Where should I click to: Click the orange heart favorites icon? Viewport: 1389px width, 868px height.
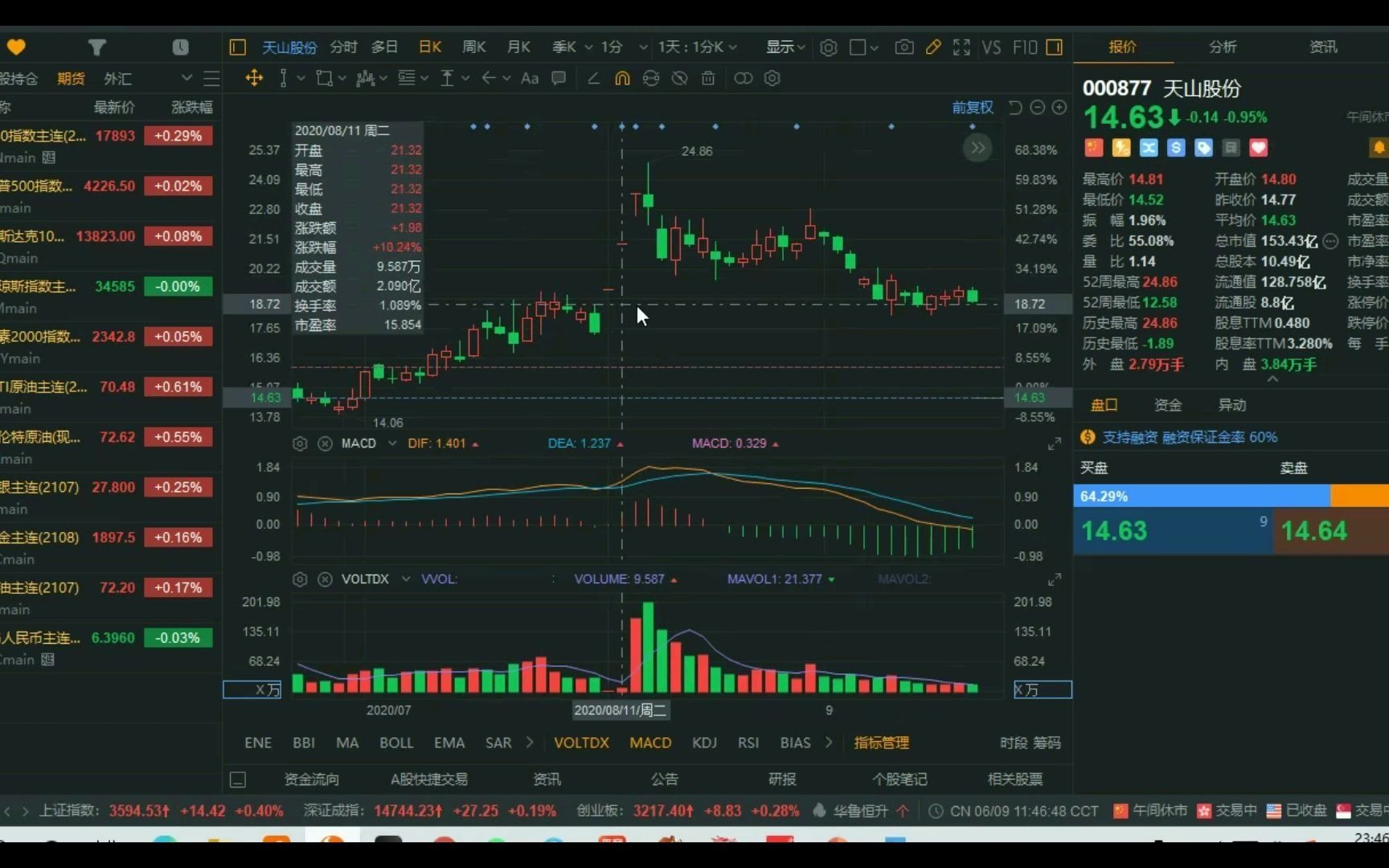16,47
